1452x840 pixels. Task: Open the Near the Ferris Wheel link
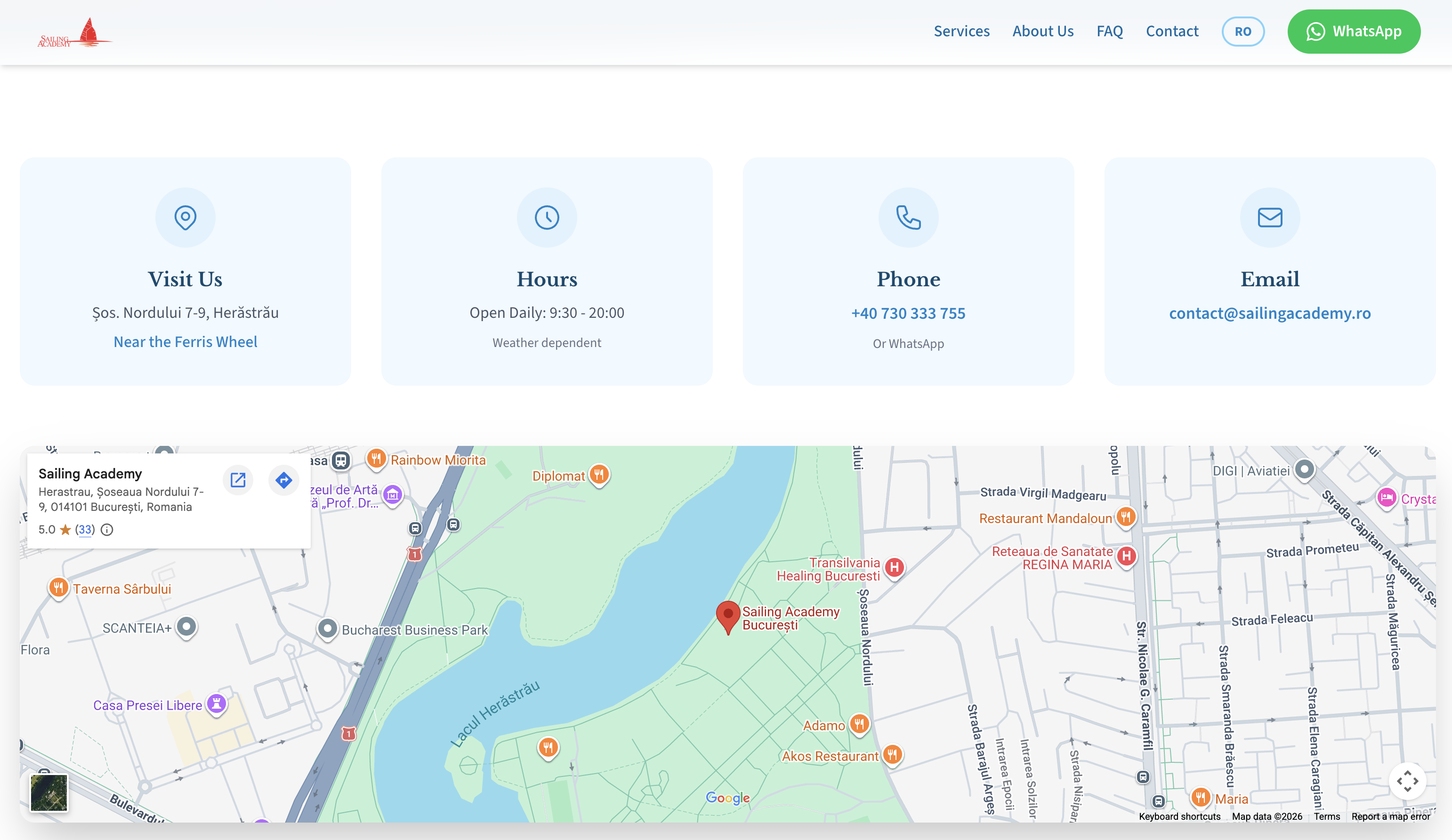click(x=186, y=342)
